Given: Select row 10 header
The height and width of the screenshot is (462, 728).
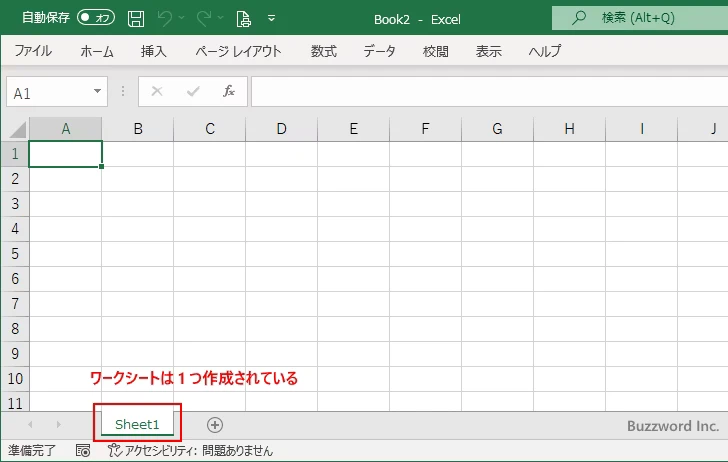Looking at the screenshot, I should 15,379.
